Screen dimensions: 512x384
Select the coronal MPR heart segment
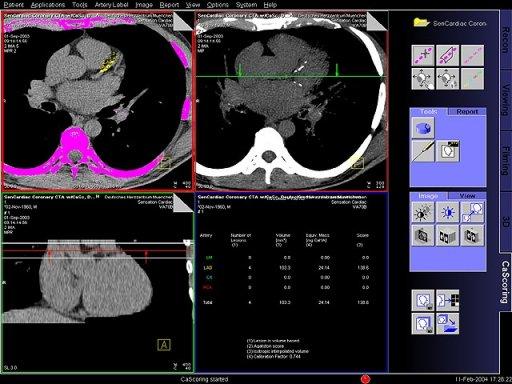(x=97, y=283)
